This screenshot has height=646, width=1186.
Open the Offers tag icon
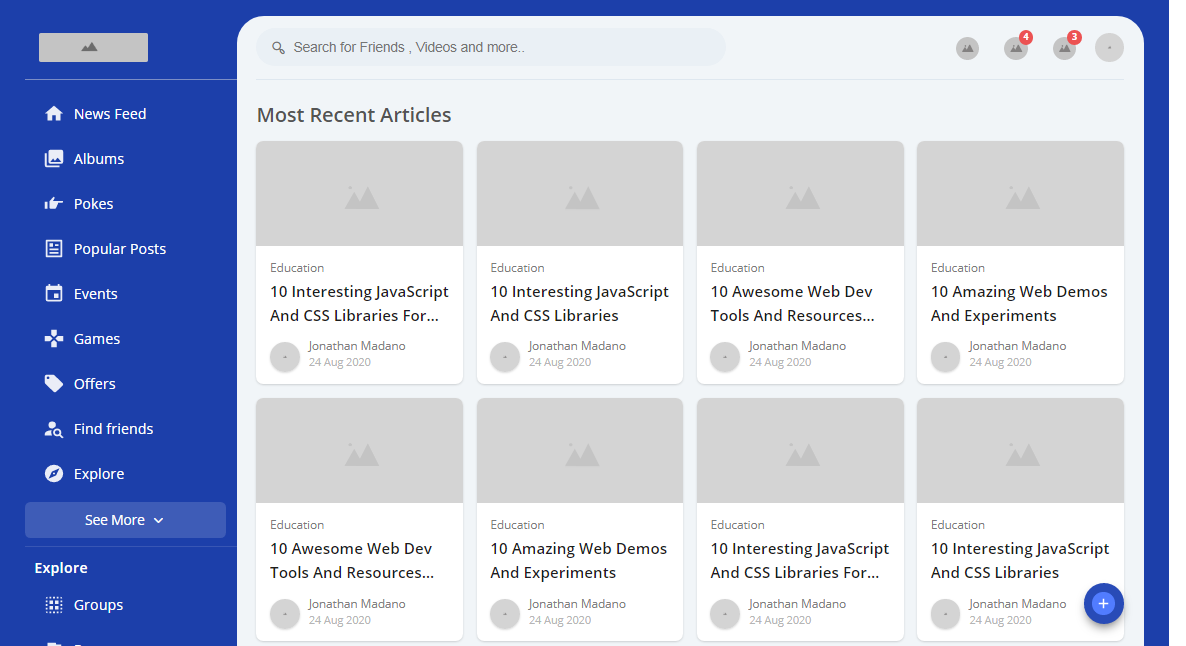(54, 384)
